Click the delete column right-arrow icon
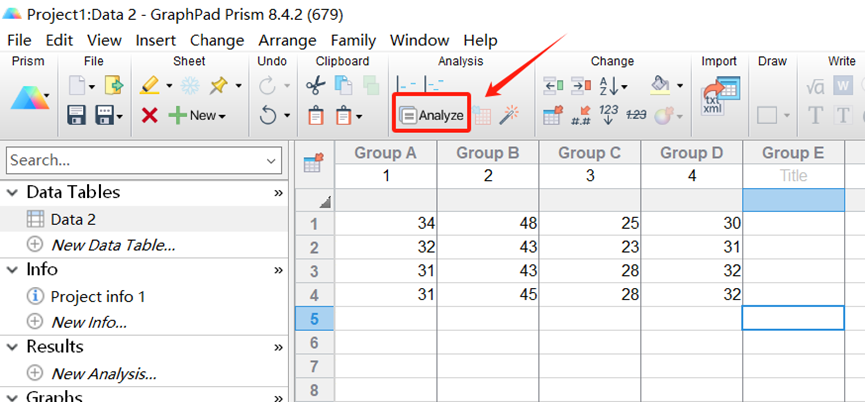Image resolution: width=865 pixels, height=402 pixels. [x=580, y=85]
